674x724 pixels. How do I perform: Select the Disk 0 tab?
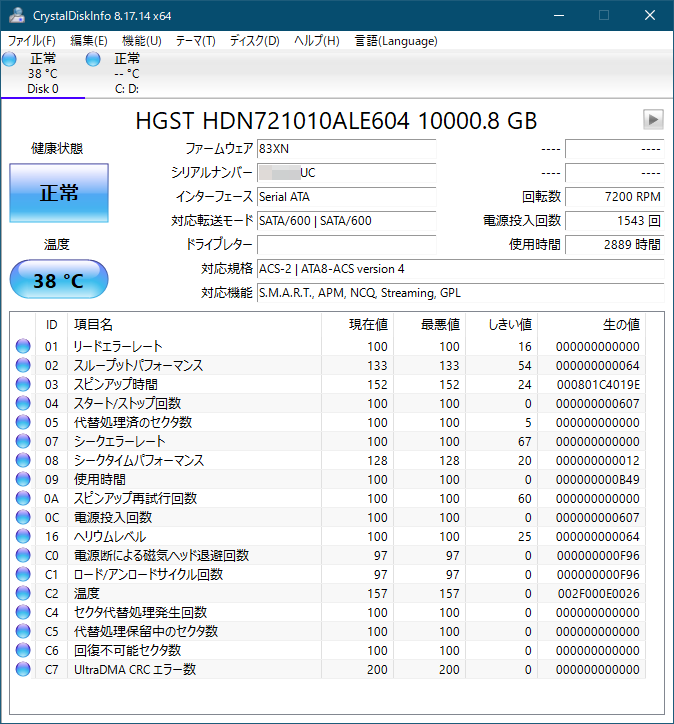[43, 74]
